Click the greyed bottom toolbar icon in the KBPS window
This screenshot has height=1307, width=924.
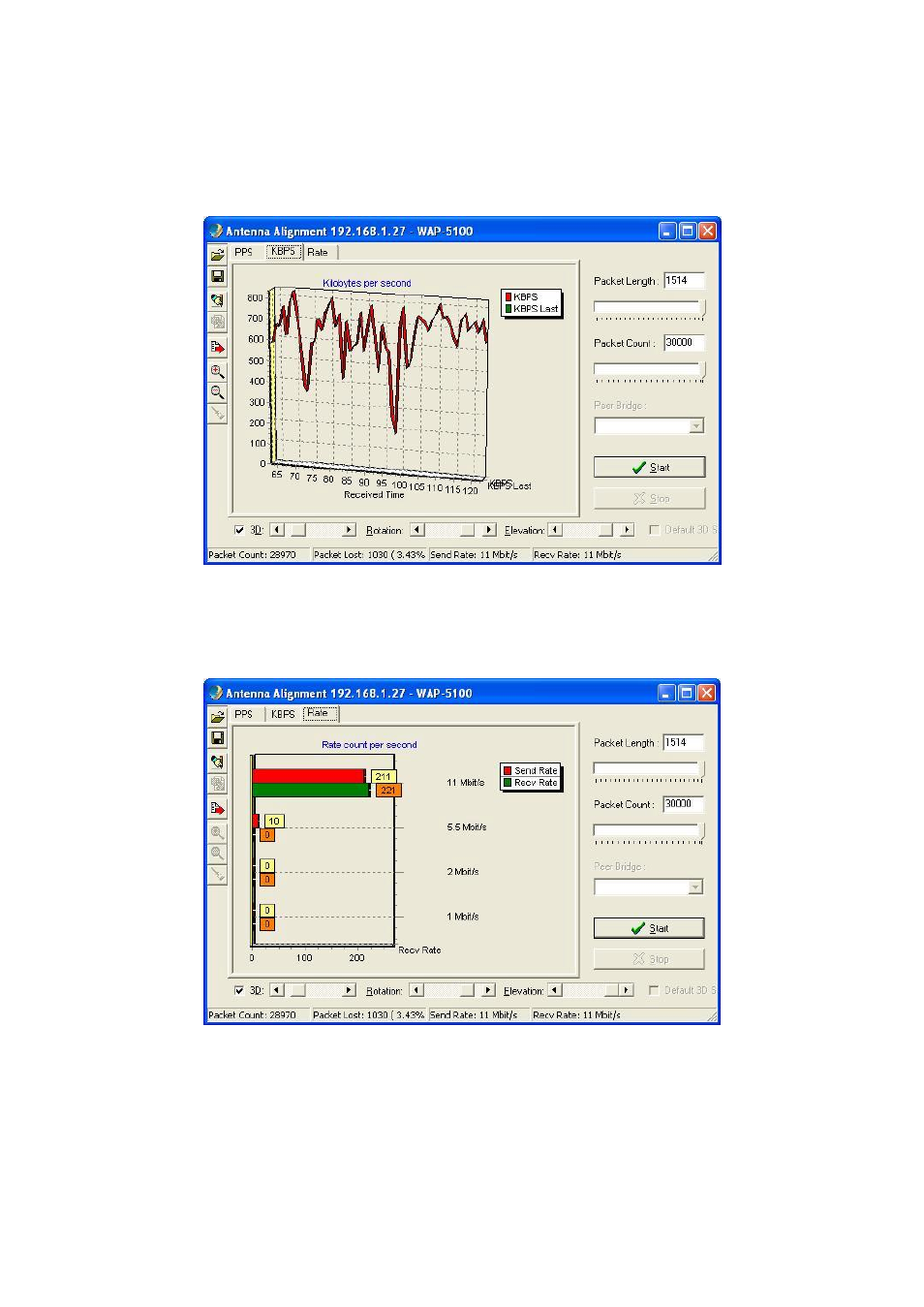217,414
